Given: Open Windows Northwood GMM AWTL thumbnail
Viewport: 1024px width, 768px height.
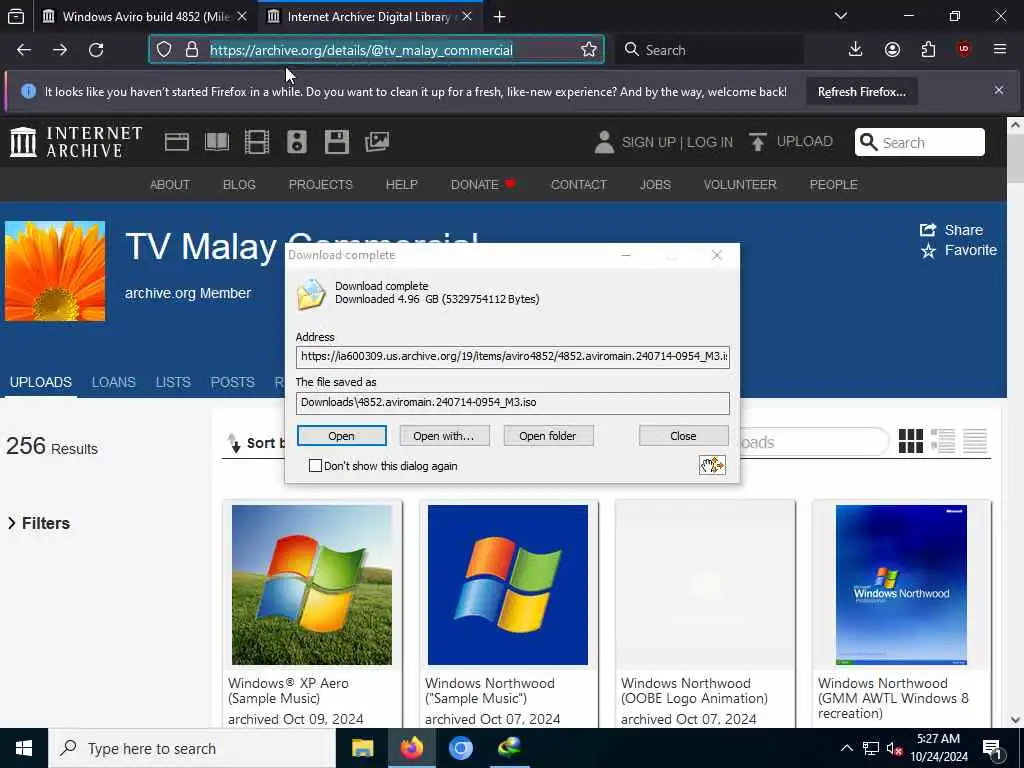Looking at the screenshot, I should pos(901,584).
